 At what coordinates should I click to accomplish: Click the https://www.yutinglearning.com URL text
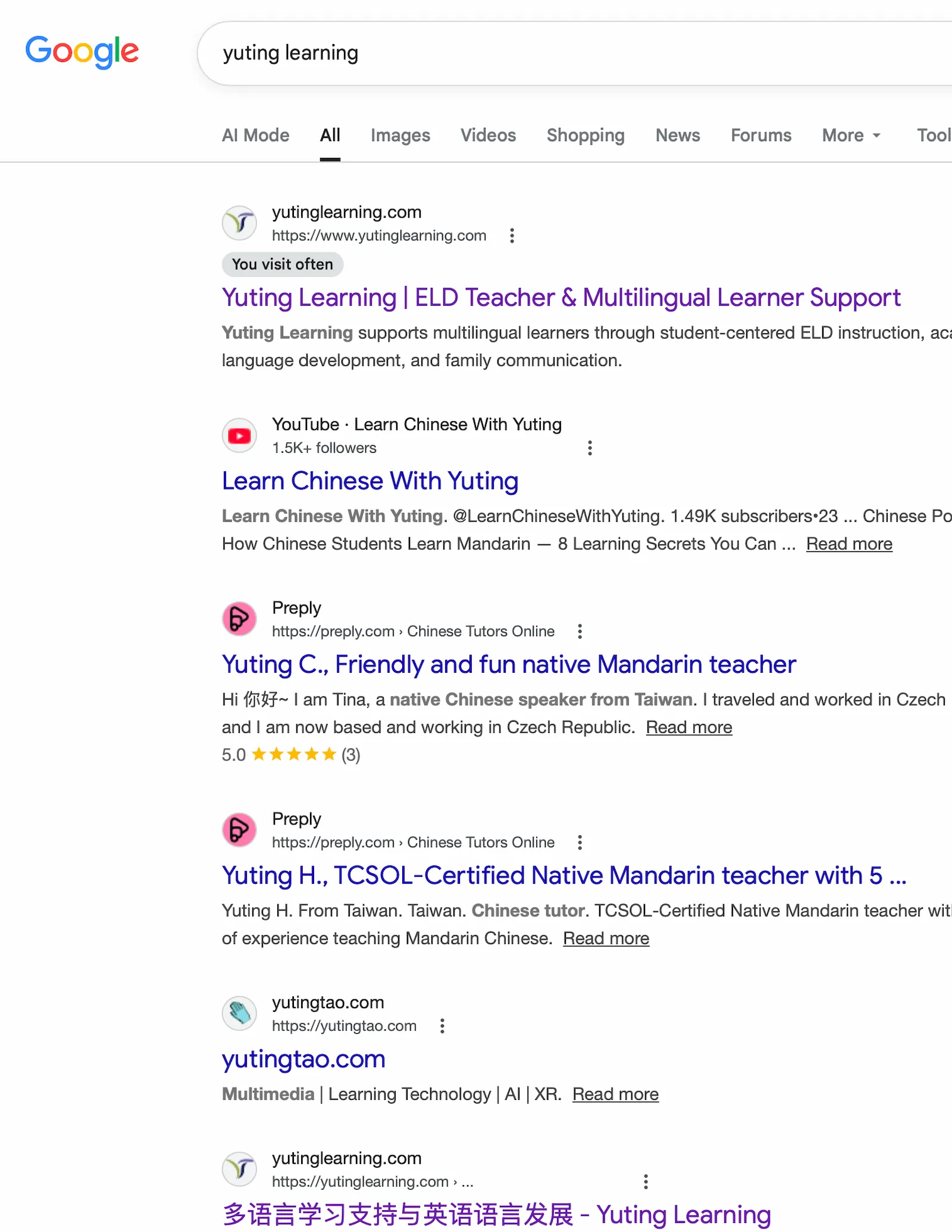[379, 236]
